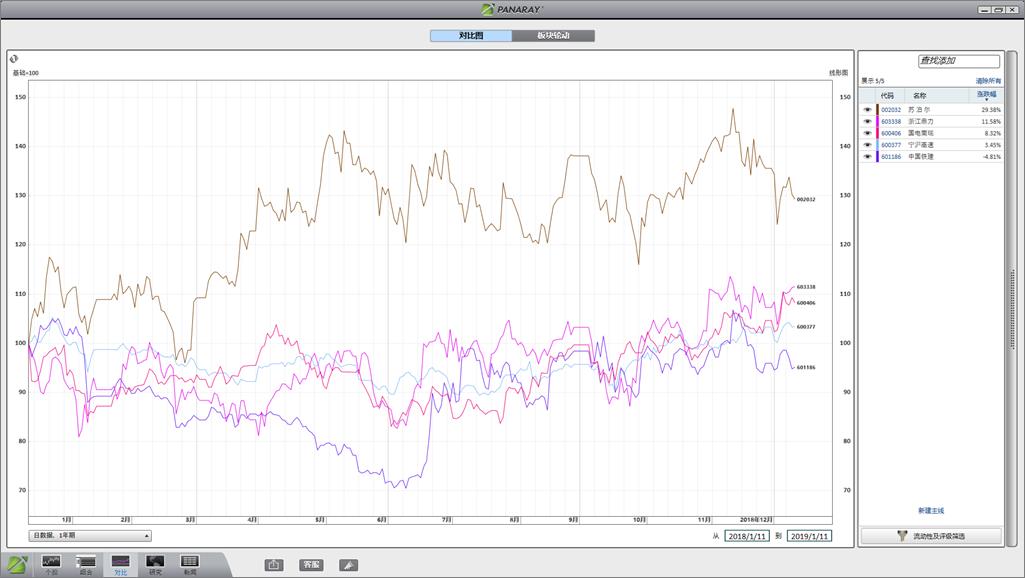The width and height of the screenshot is (1025, 578).
Task: Focus the 查找添加 search input field
Action: click(958, 61)
